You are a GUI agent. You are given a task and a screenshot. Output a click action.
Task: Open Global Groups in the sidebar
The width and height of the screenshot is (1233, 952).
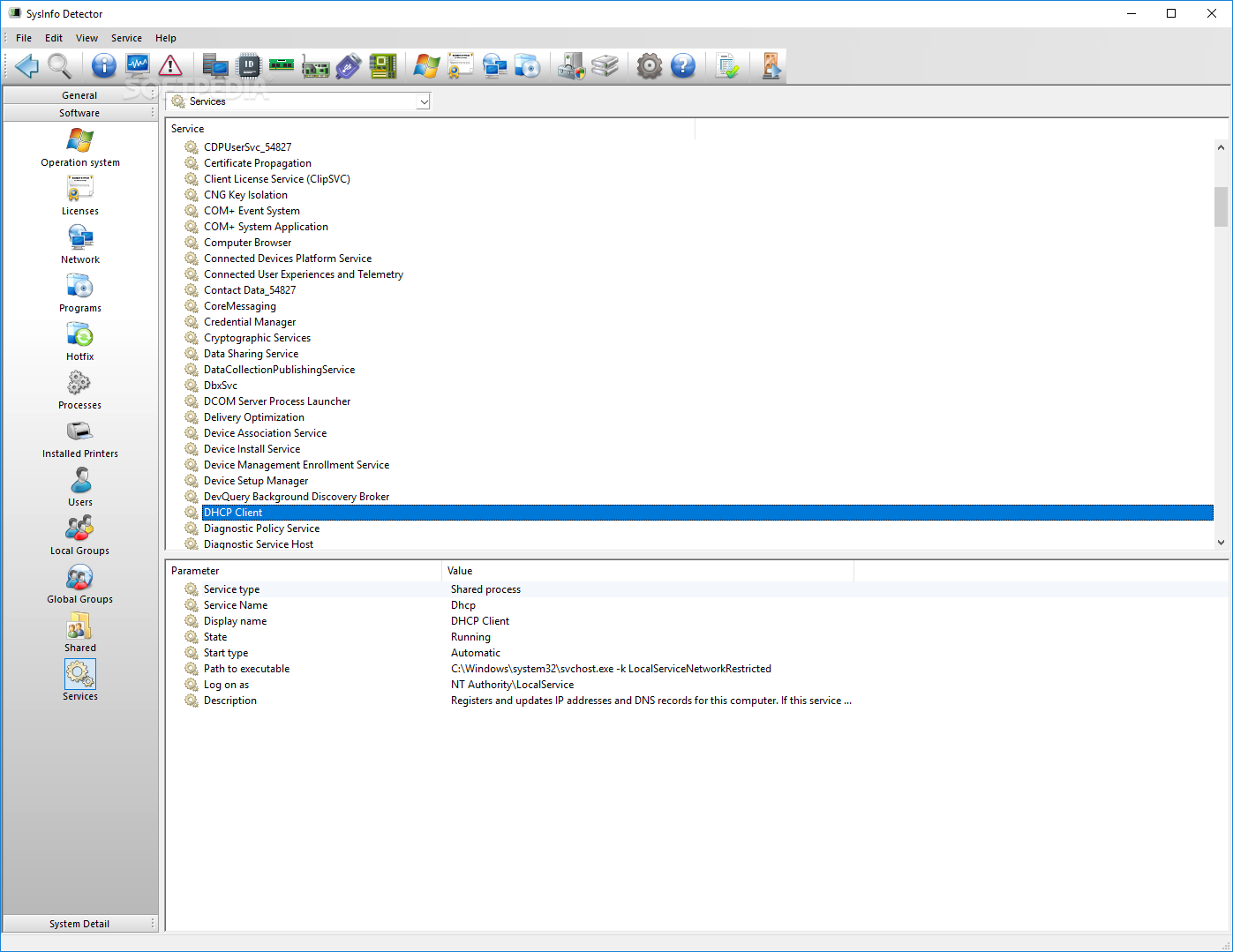coord(80,584)
